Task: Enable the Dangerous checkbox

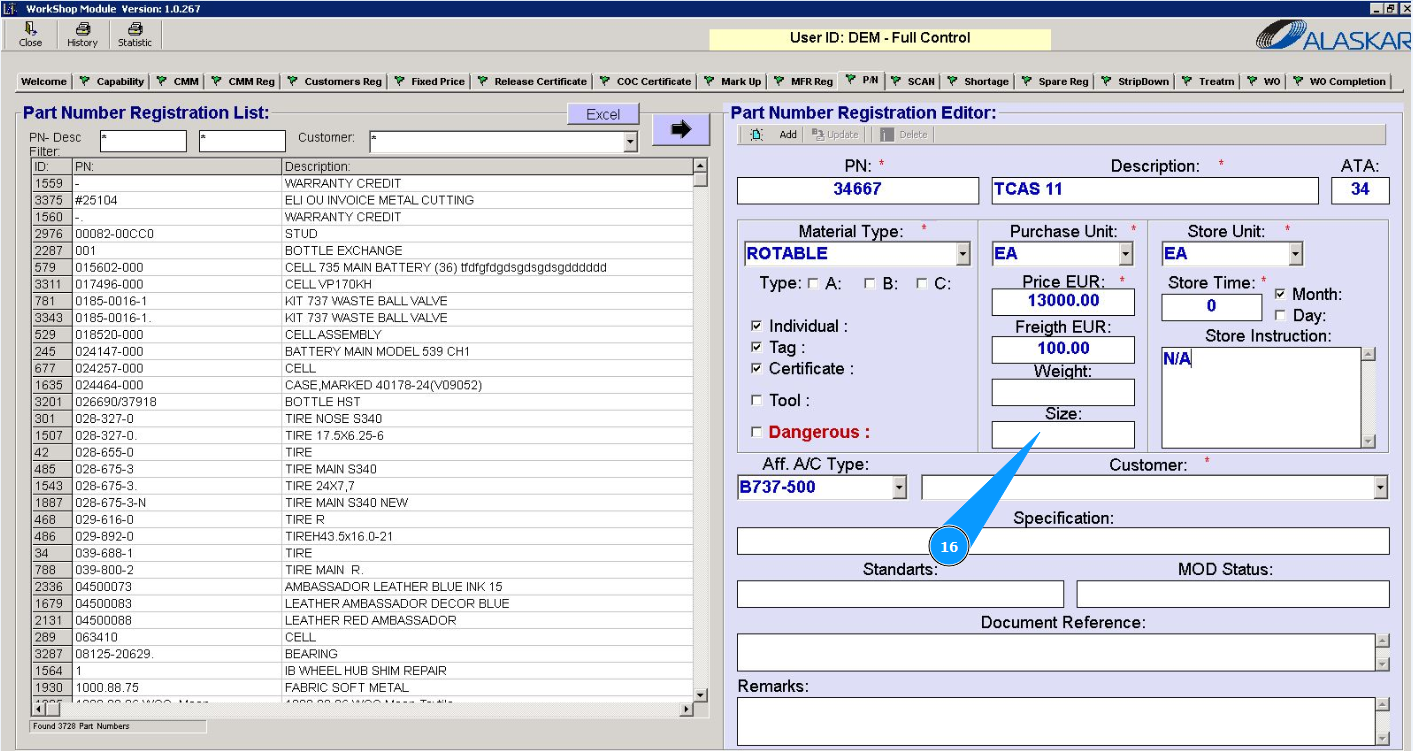Action: coord(757,433)
